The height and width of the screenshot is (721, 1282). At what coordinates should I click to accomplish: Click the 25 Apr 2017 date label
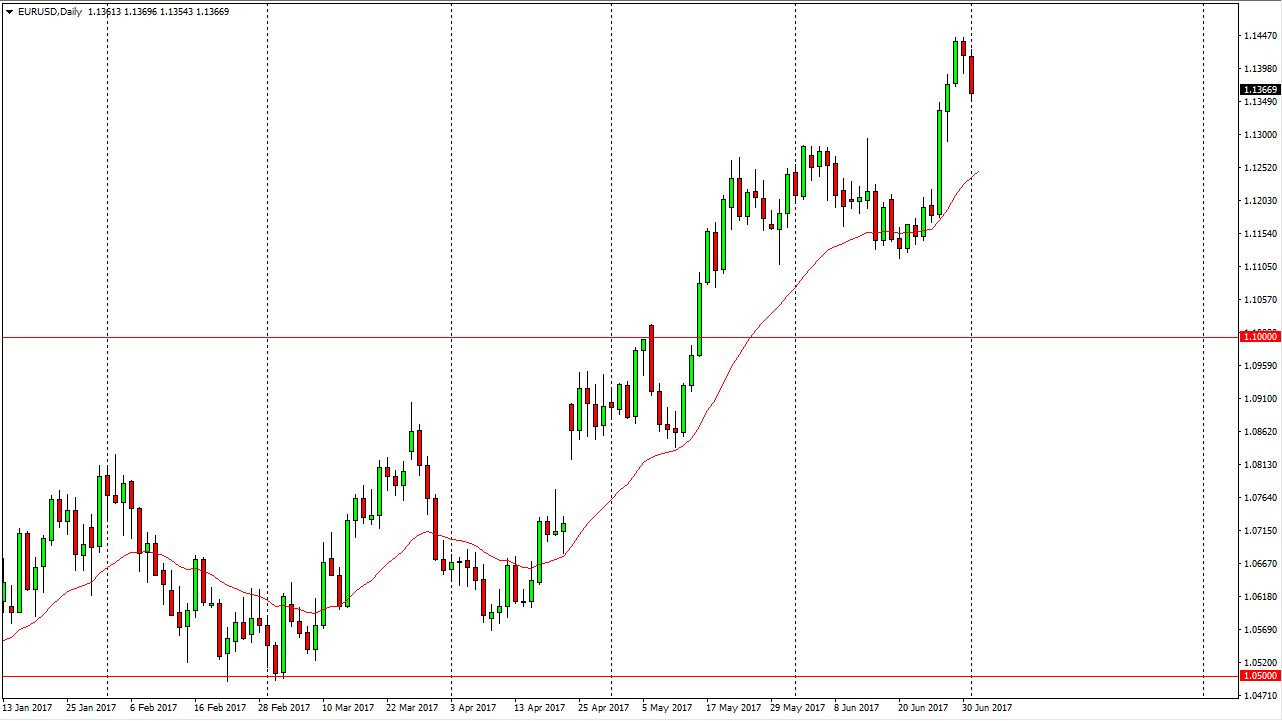click(x=603, y=708)
